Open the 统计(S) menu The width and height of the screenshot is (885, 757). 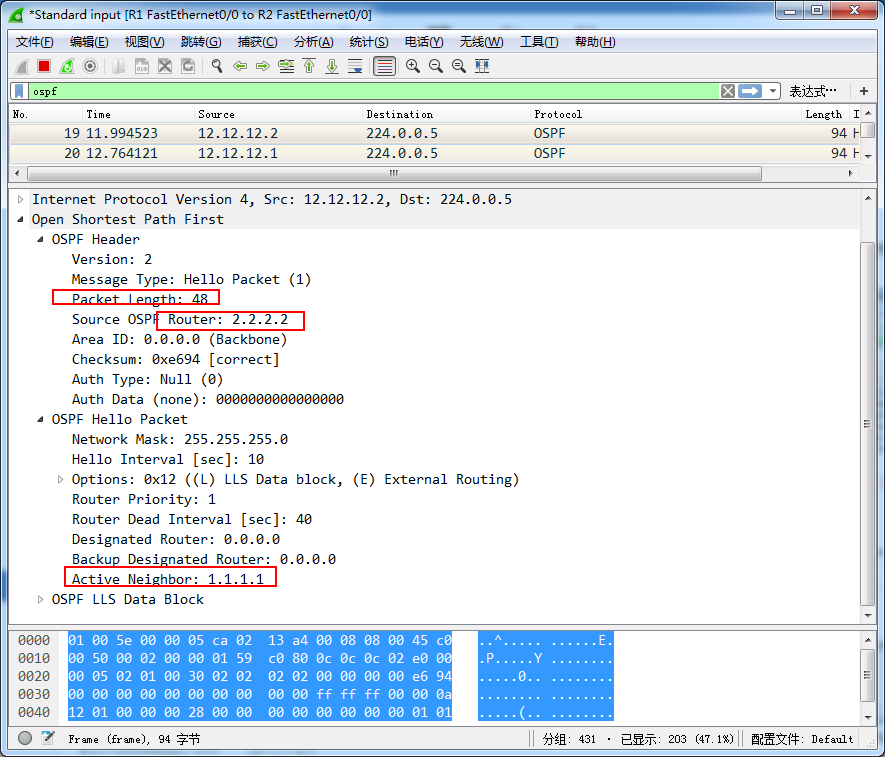pos(369,42)
